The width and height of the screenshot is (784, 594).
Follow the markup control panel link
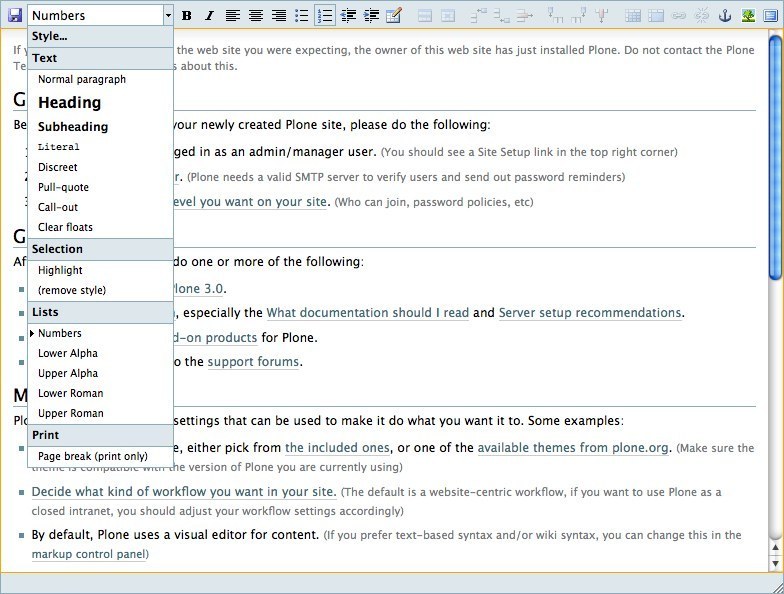tap(88, 553)
